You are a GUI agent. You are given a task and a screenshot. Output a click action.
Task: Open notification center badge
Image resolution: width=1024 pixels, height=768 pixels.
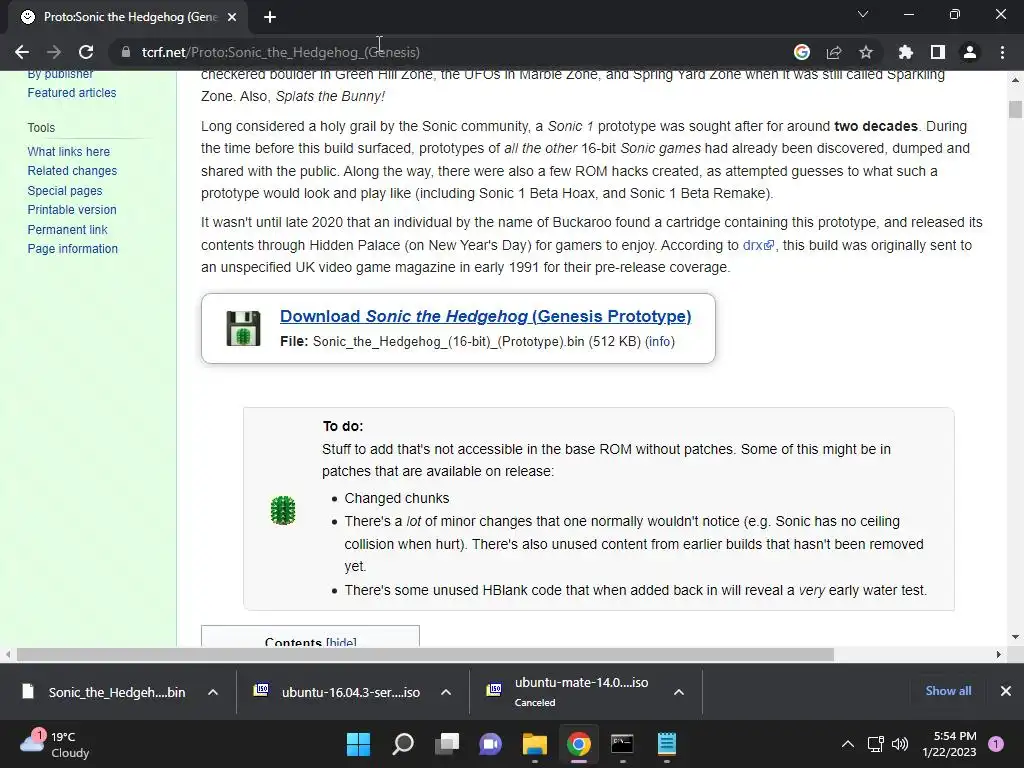[x=996, y=744]
